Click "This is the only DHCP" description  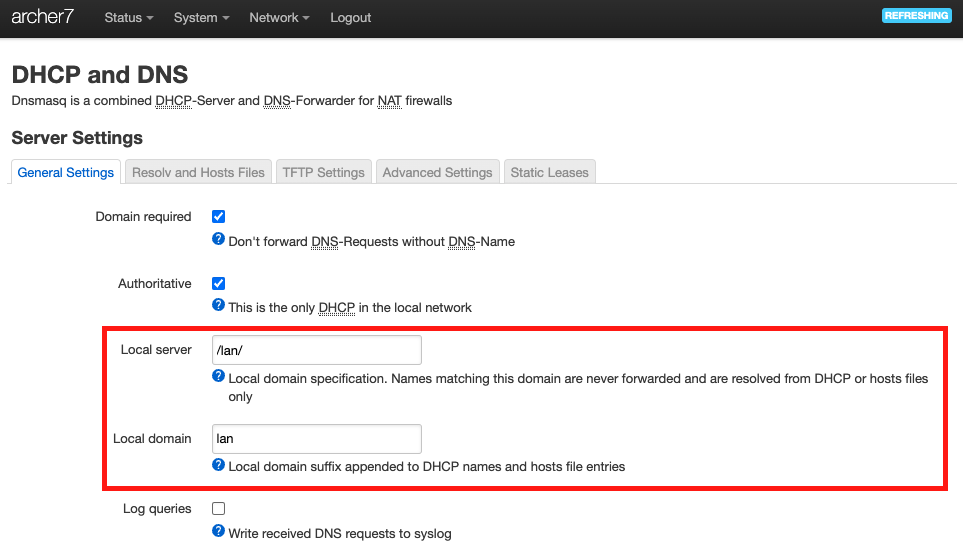pos(350,308)
